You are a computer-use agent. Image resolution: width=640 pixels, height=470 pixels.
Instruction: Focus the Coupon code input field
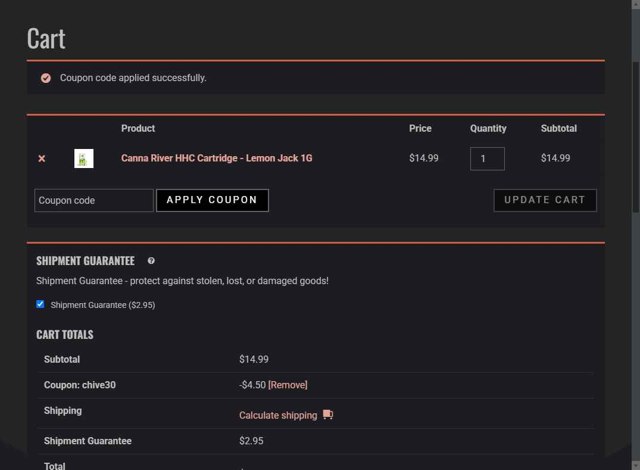pos(94,200)
